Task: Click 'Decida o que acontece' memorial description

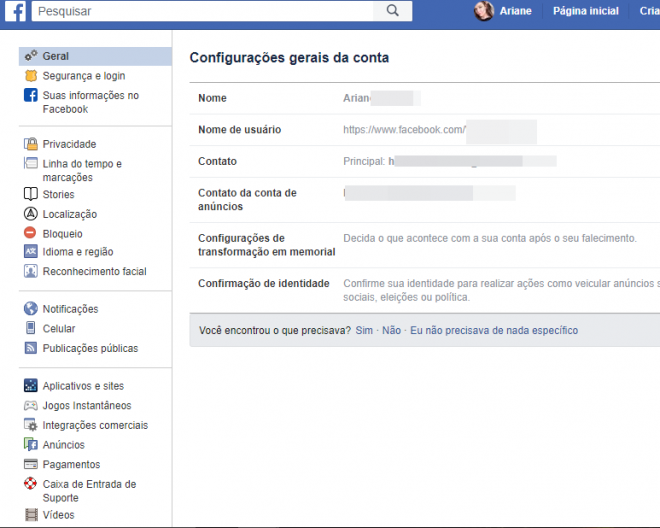Action: coord(490,238)
